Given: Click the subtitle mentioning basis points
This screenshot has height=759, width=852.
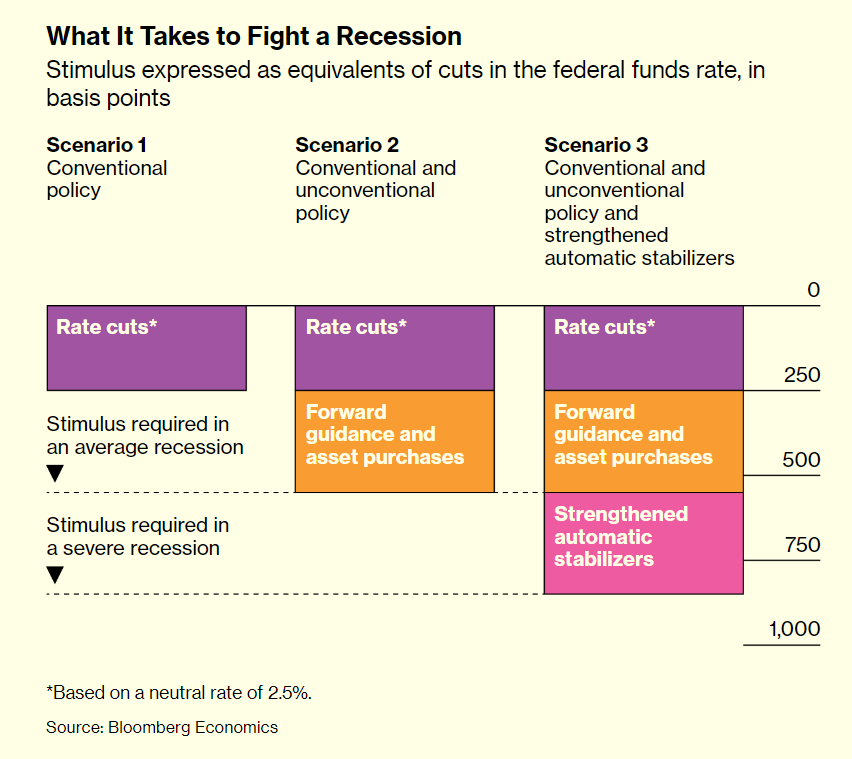Looking at the screenshot, I should click(412, 84).
